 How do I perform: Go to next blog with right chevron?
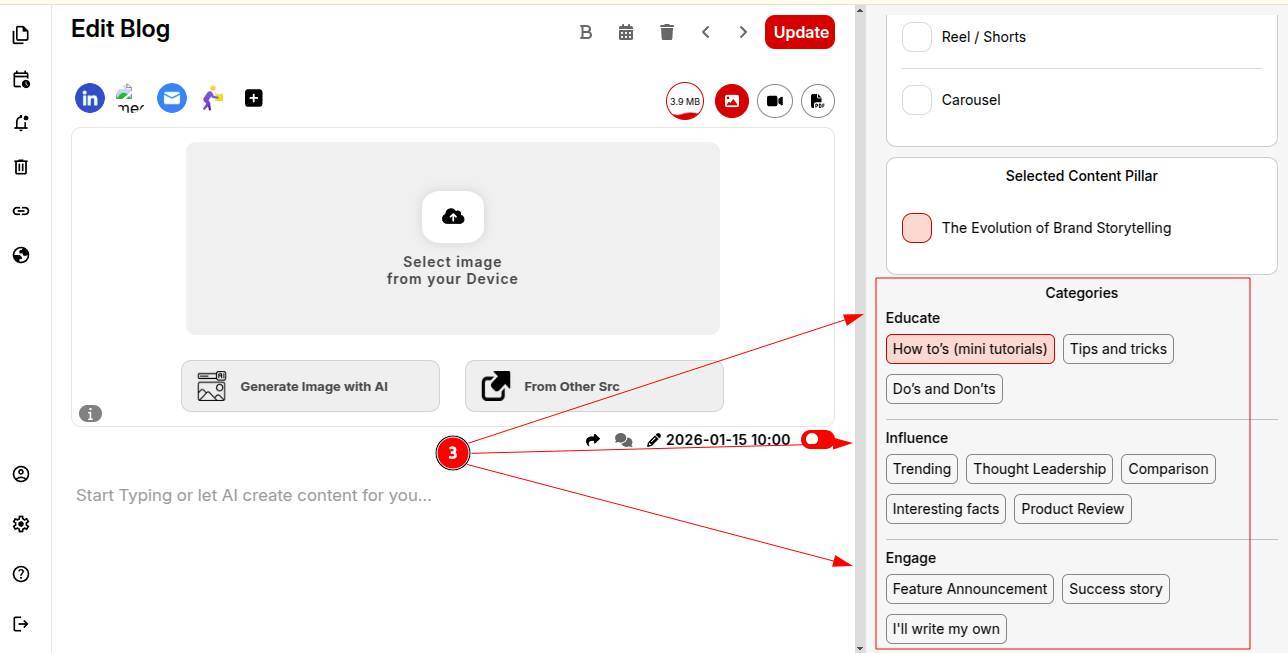[743, 32]
